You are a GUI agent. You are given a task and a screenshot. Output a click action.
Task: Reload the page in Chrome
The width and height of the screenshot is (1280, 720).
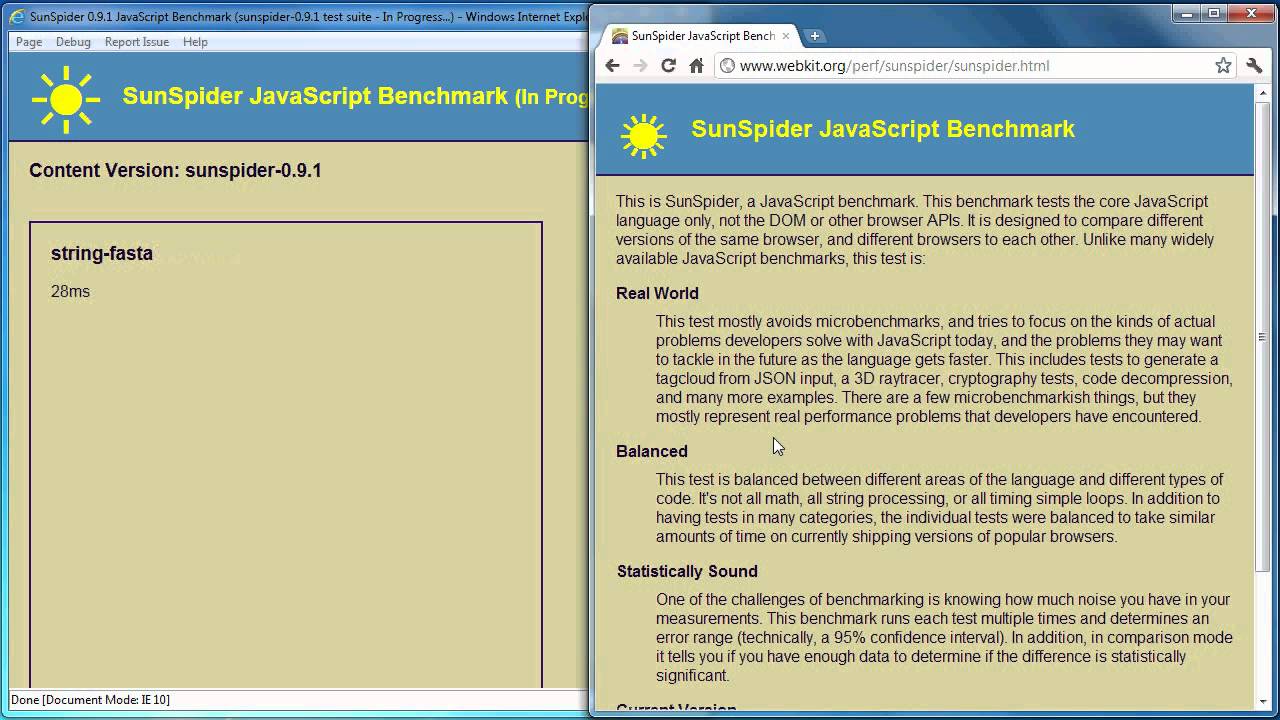[668, 66]
